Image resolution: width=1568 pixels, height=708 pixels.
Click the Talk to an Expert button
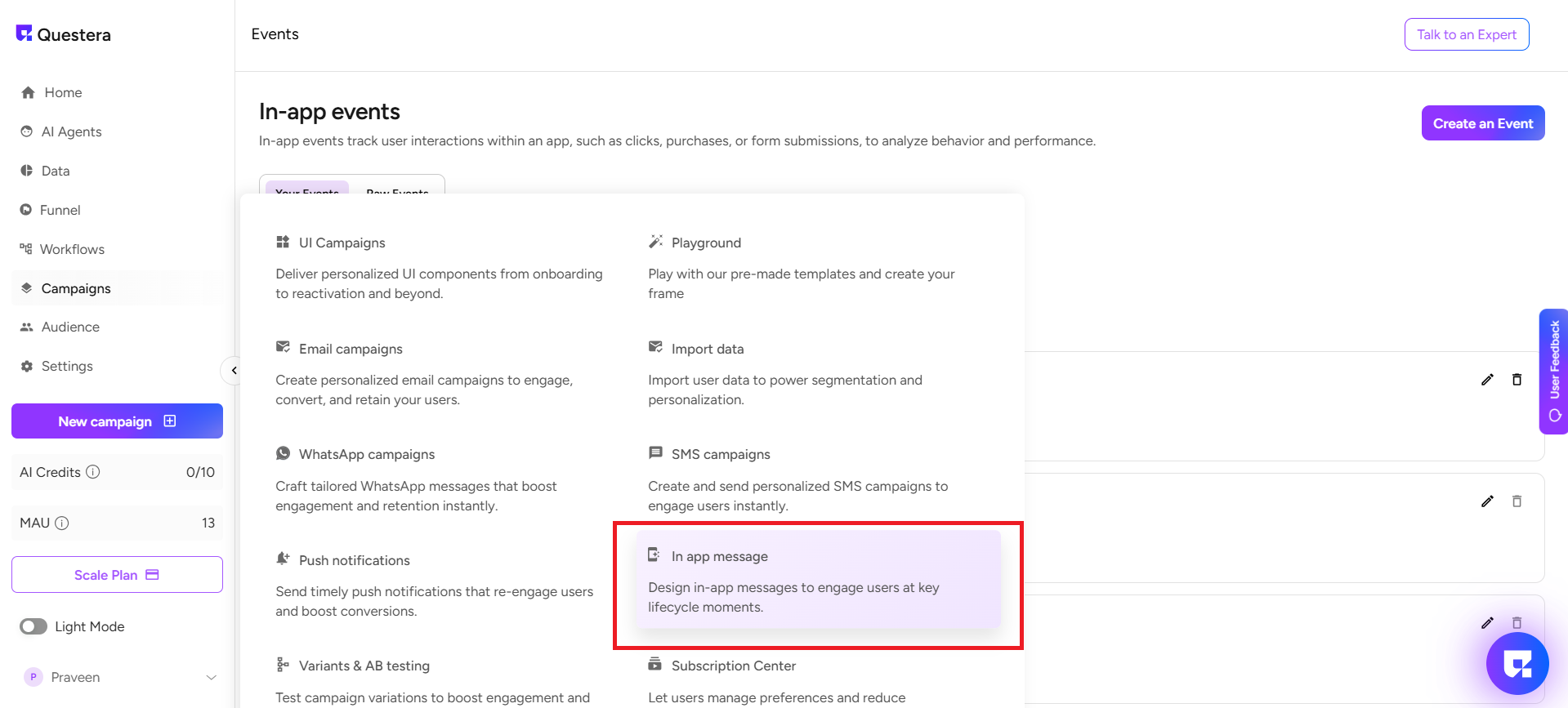tap(1466, 34)
